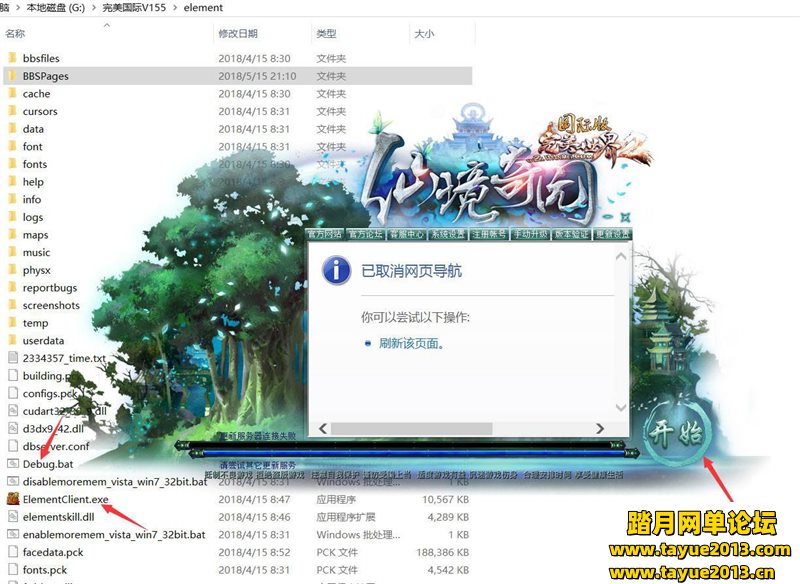Open 官方论坛 in the launcher menu
This screenshot has height=584, width=800.
pyautogui.click(x=365, y=234)
